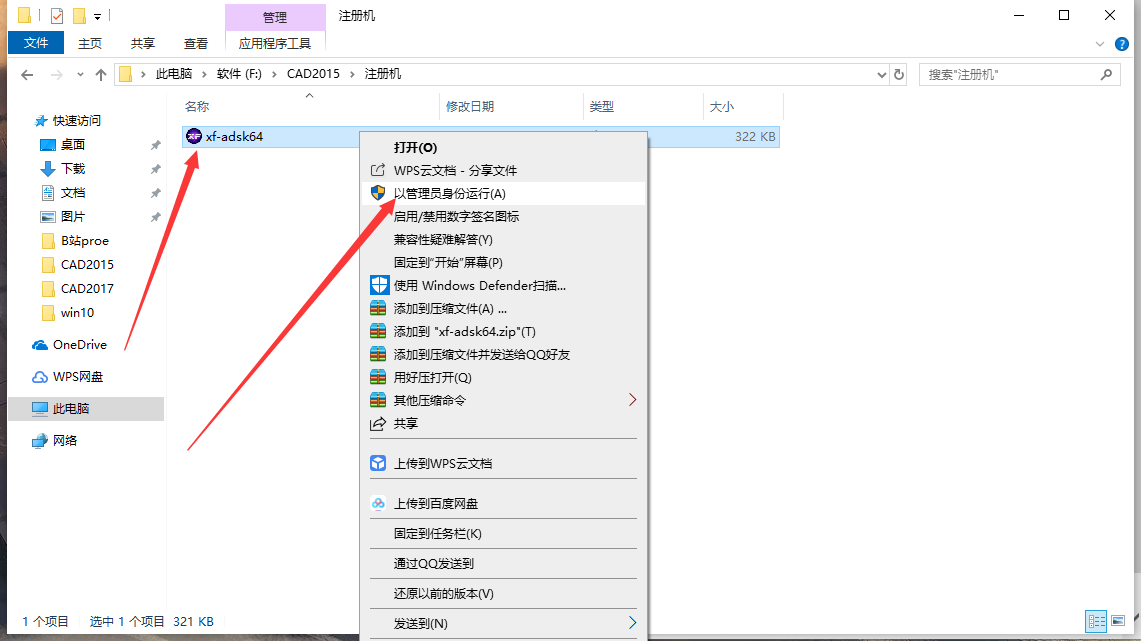Image resolution: width=1141 pixels, height=641 pixels.
Task: Open 桌面 in the sidebar
Action: [x=73, y=145]
